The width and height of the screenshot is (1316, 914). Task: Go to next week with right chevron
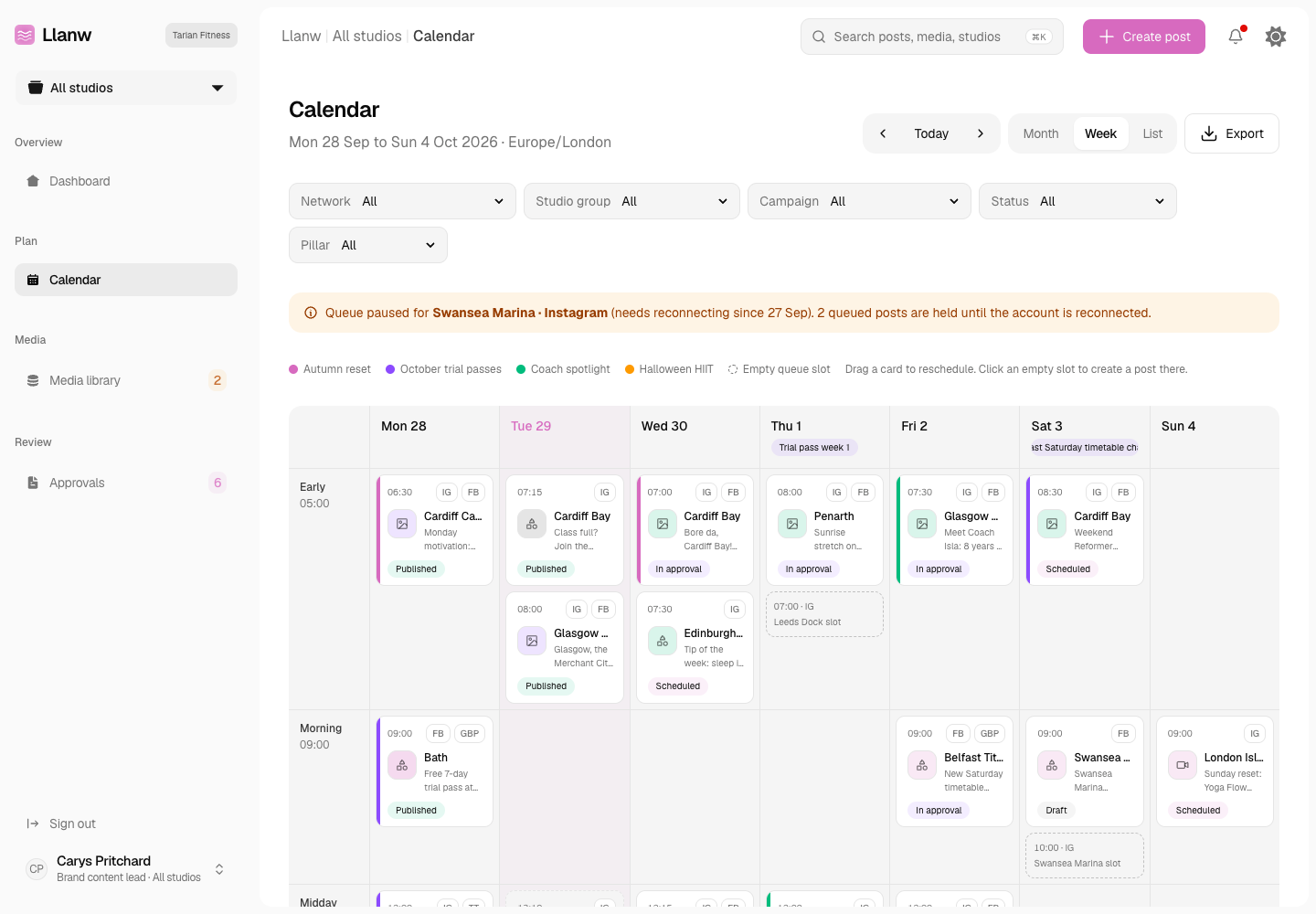981,133
